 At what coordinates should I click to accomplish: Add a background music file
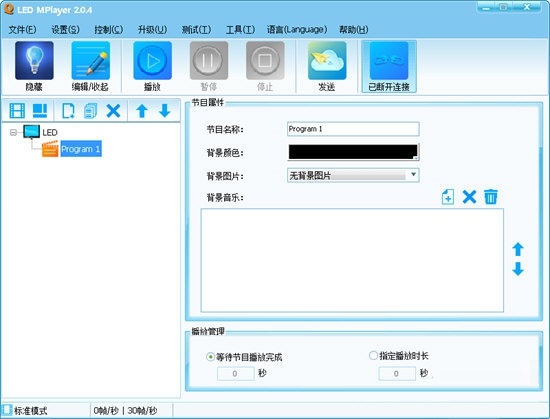pyautogui.click(x=448, y=197)
